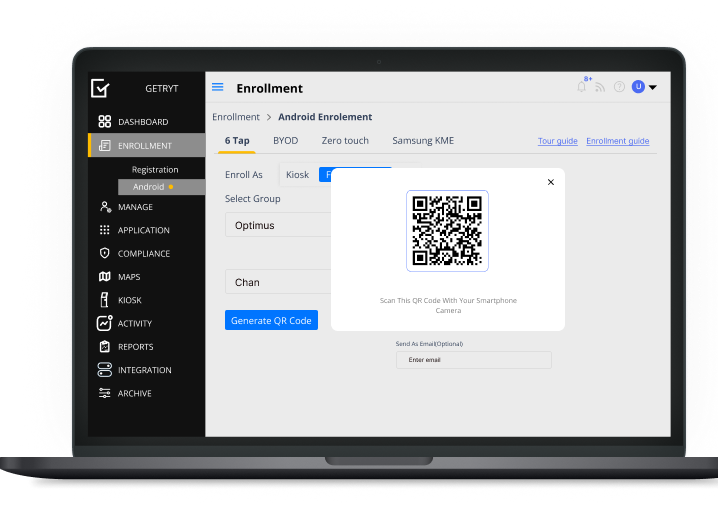Click the Kiosk device icon
Viewport: 718px width, 507px height.
point(104,300)
